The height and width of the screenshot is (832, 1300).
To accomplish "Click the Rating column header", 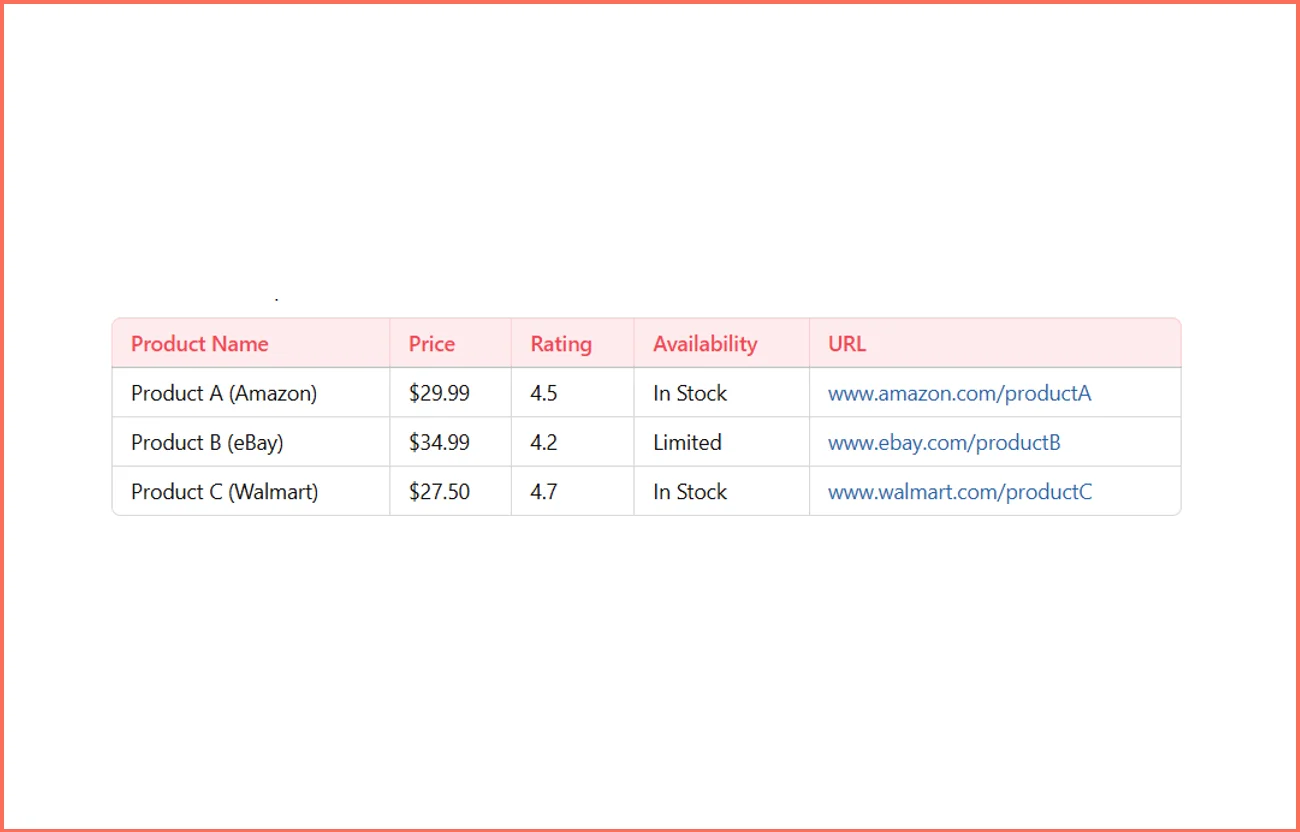I will (x=559, y=343).
